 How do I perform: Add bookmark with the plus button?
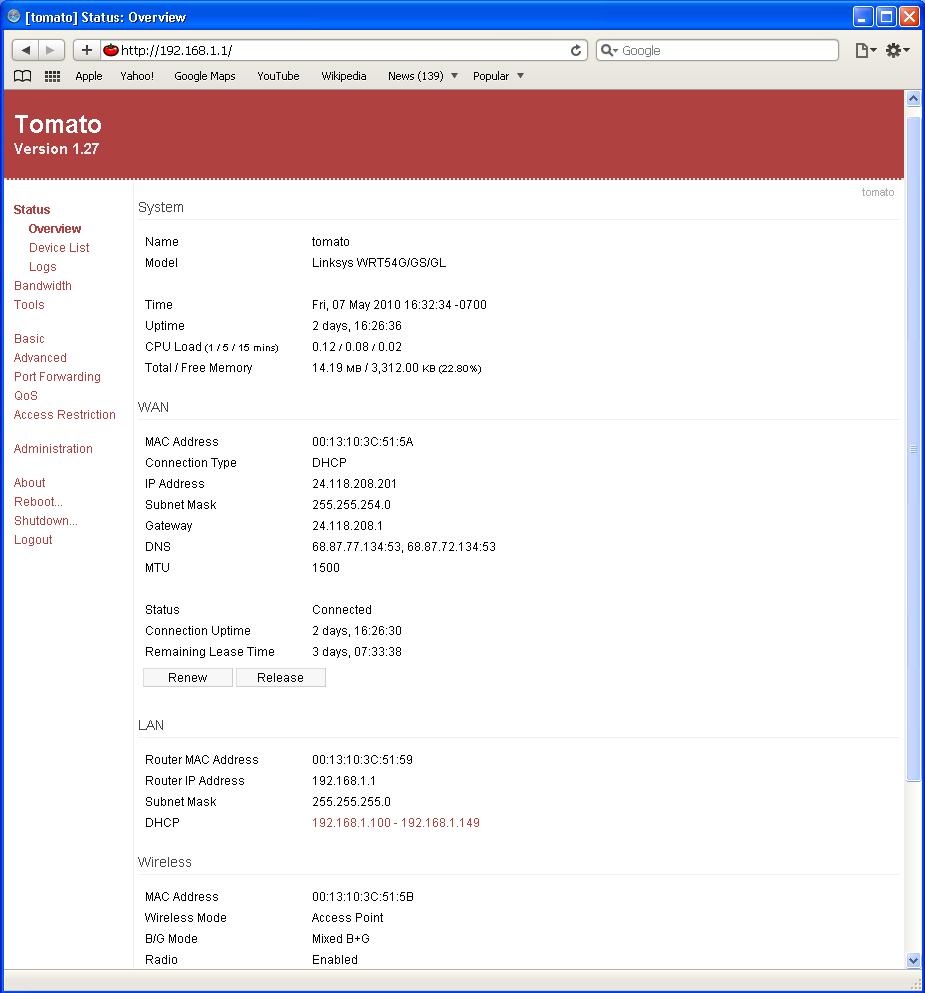coord(87,50)
